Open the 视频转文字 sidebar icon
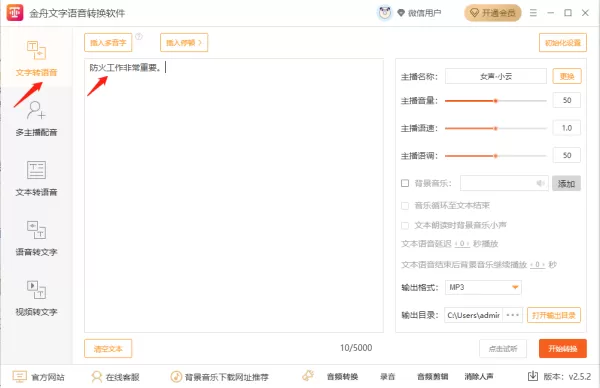 (36, 290)
